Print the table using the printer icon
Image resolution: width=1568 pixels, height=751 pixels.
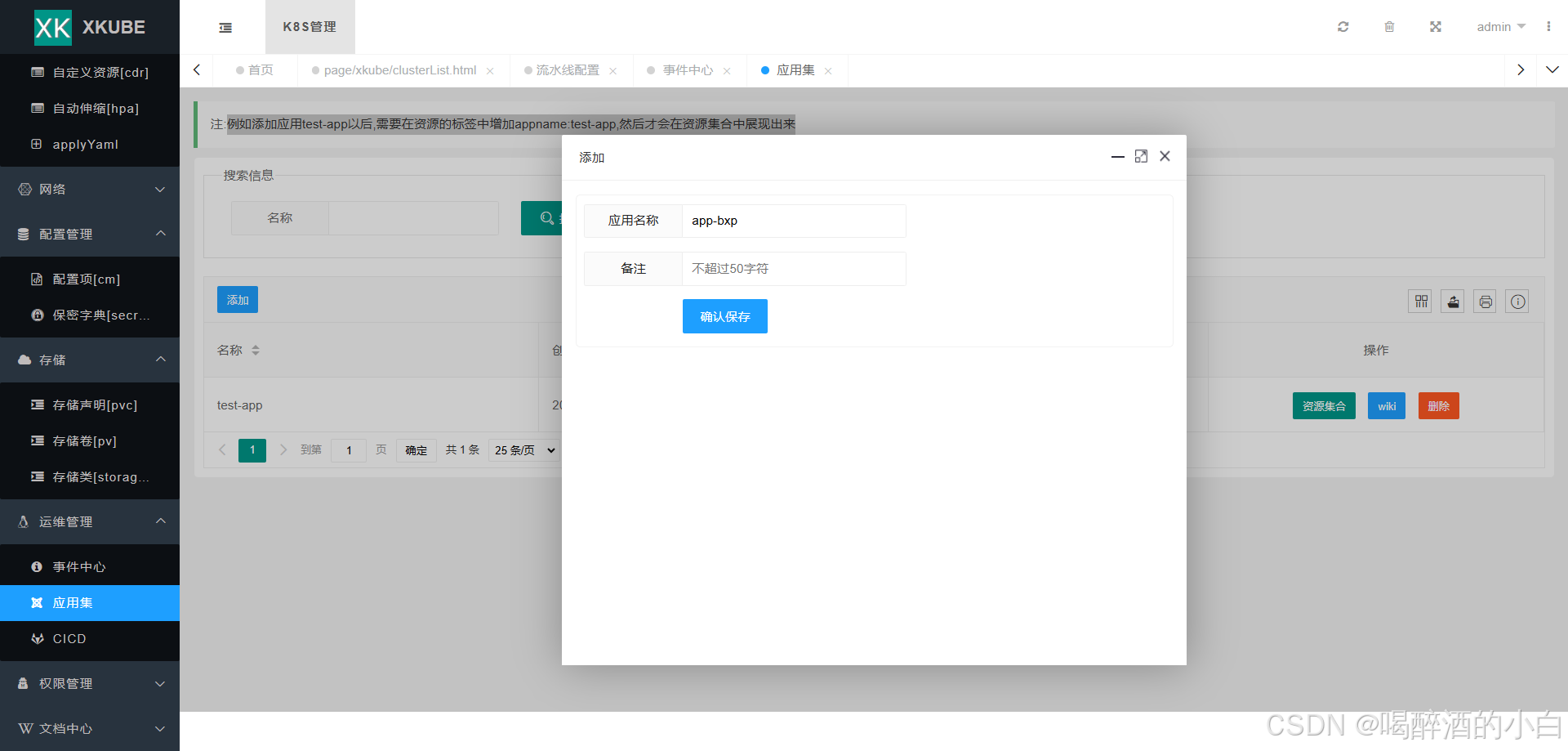[x=1485, y=301]
